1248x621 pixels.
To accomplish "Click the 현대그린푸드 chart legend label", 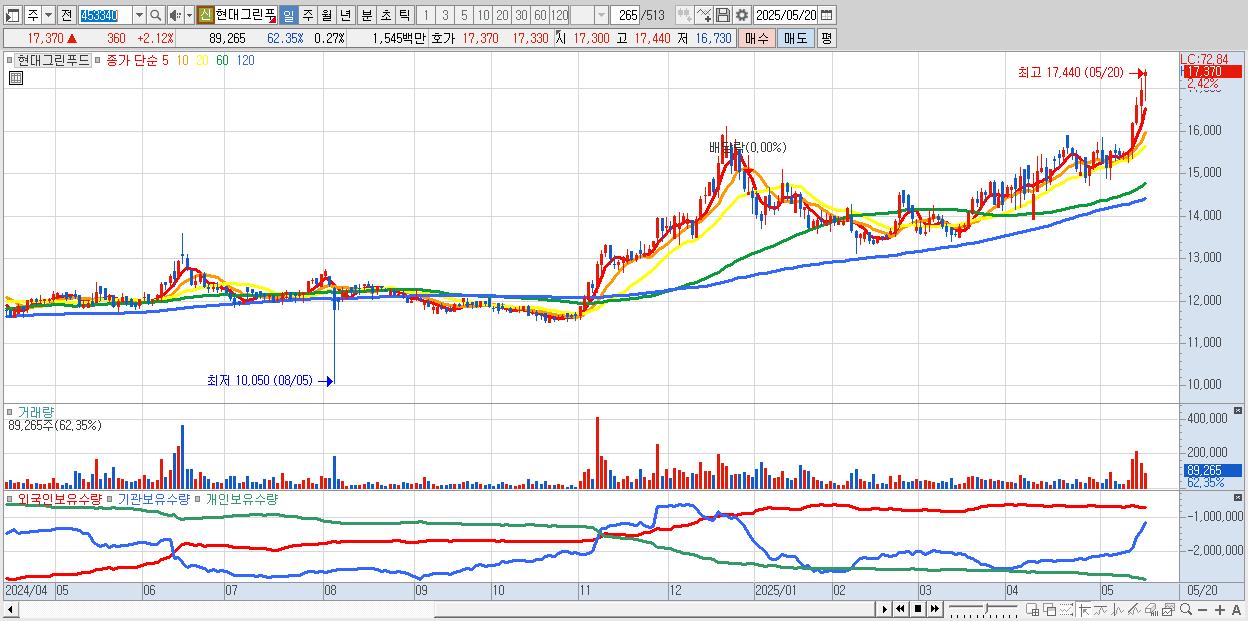I will tap(52, 60).
